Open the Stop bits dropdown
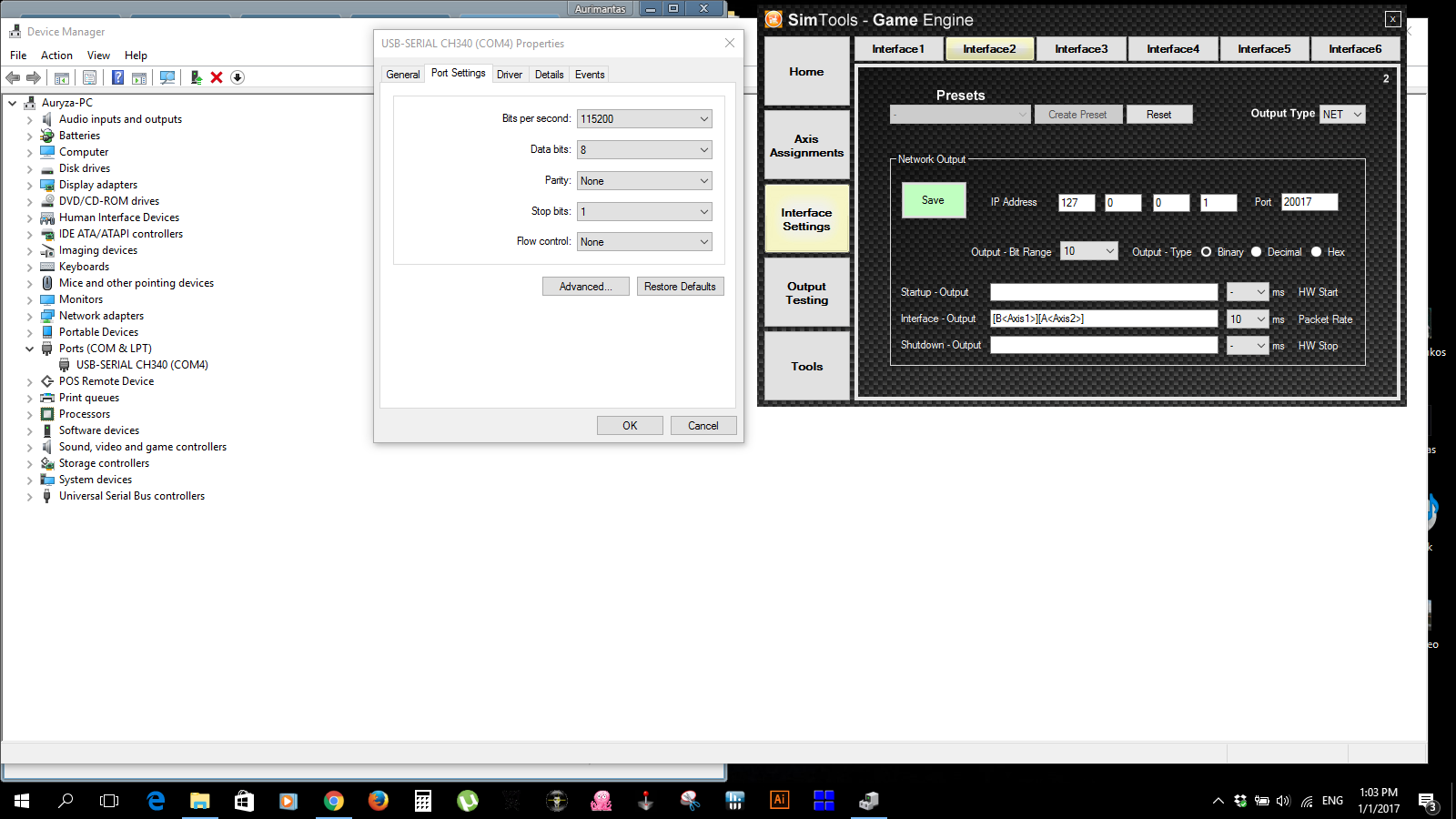 644,212
